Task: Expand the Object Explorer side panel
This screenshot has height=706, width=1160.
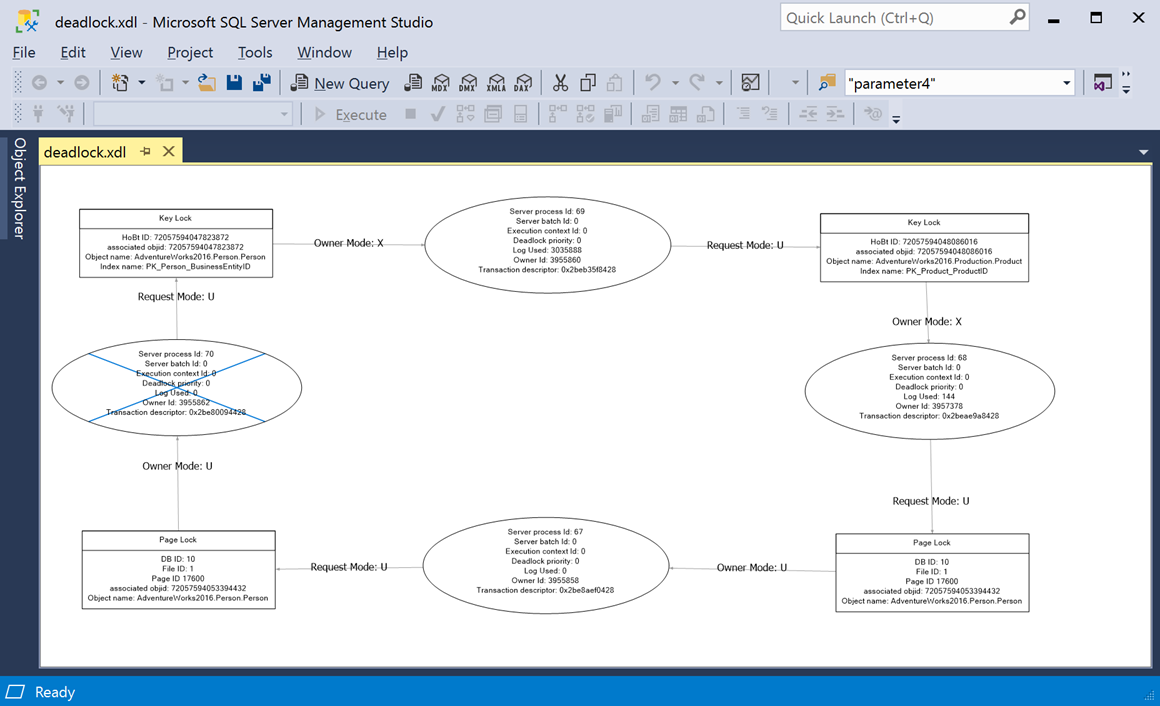Action: (x=19, y=188)
